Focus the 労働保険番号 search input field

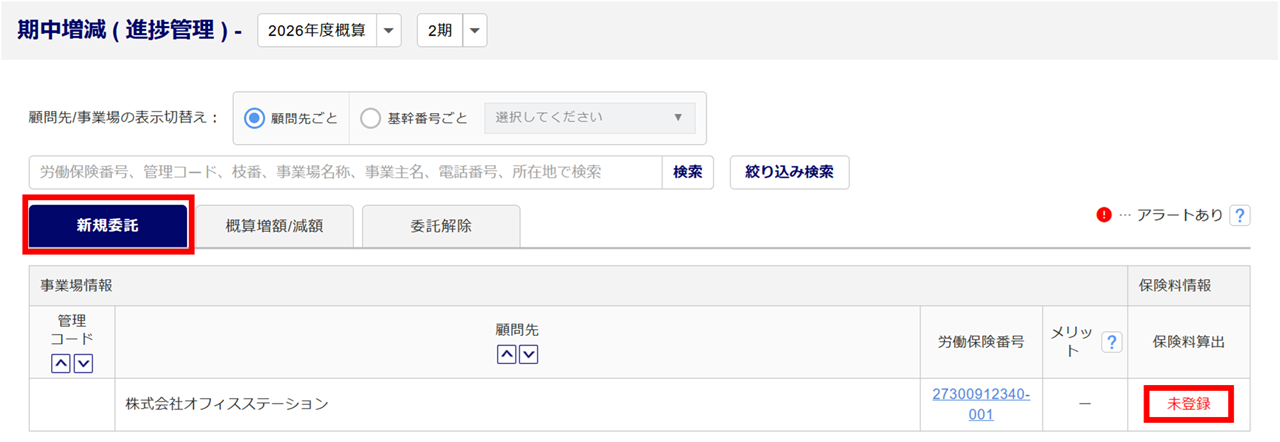[x=346, y=172]
